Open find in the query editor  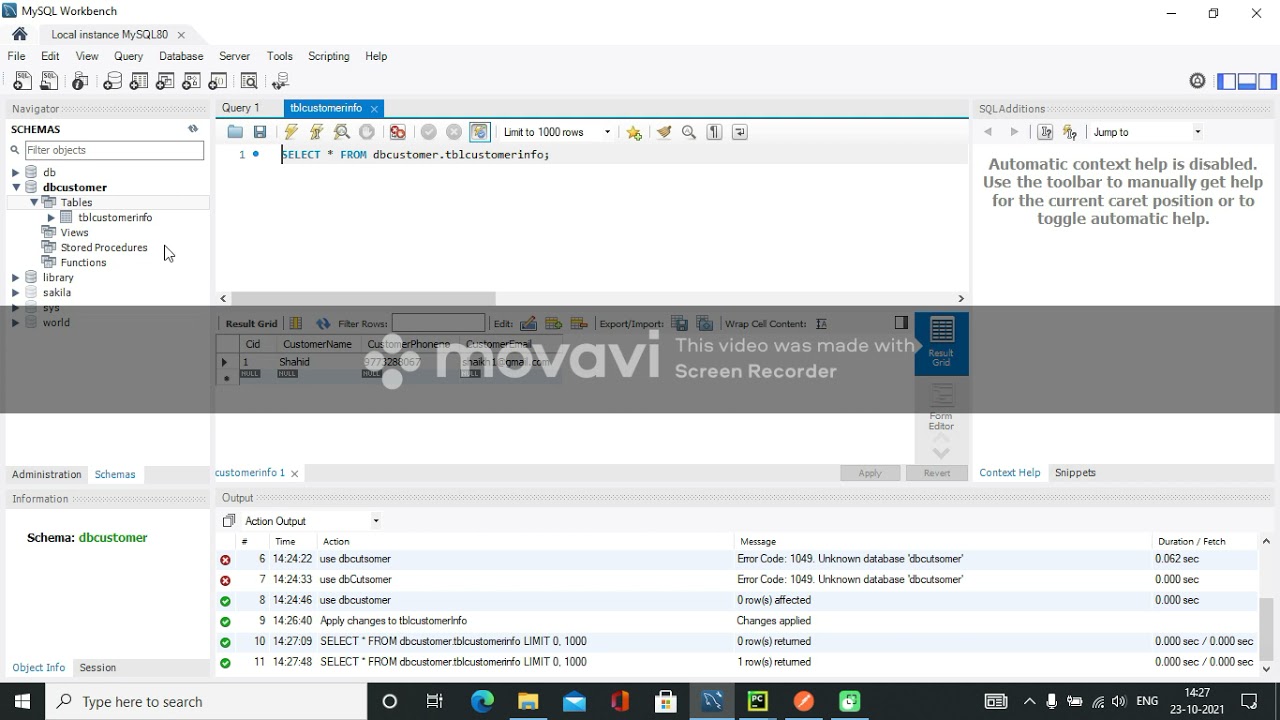689,132
